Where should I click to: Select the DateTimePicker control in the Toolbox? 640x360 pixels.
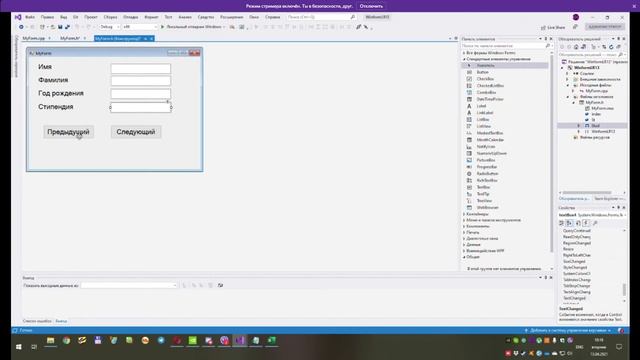click(504, 99)
